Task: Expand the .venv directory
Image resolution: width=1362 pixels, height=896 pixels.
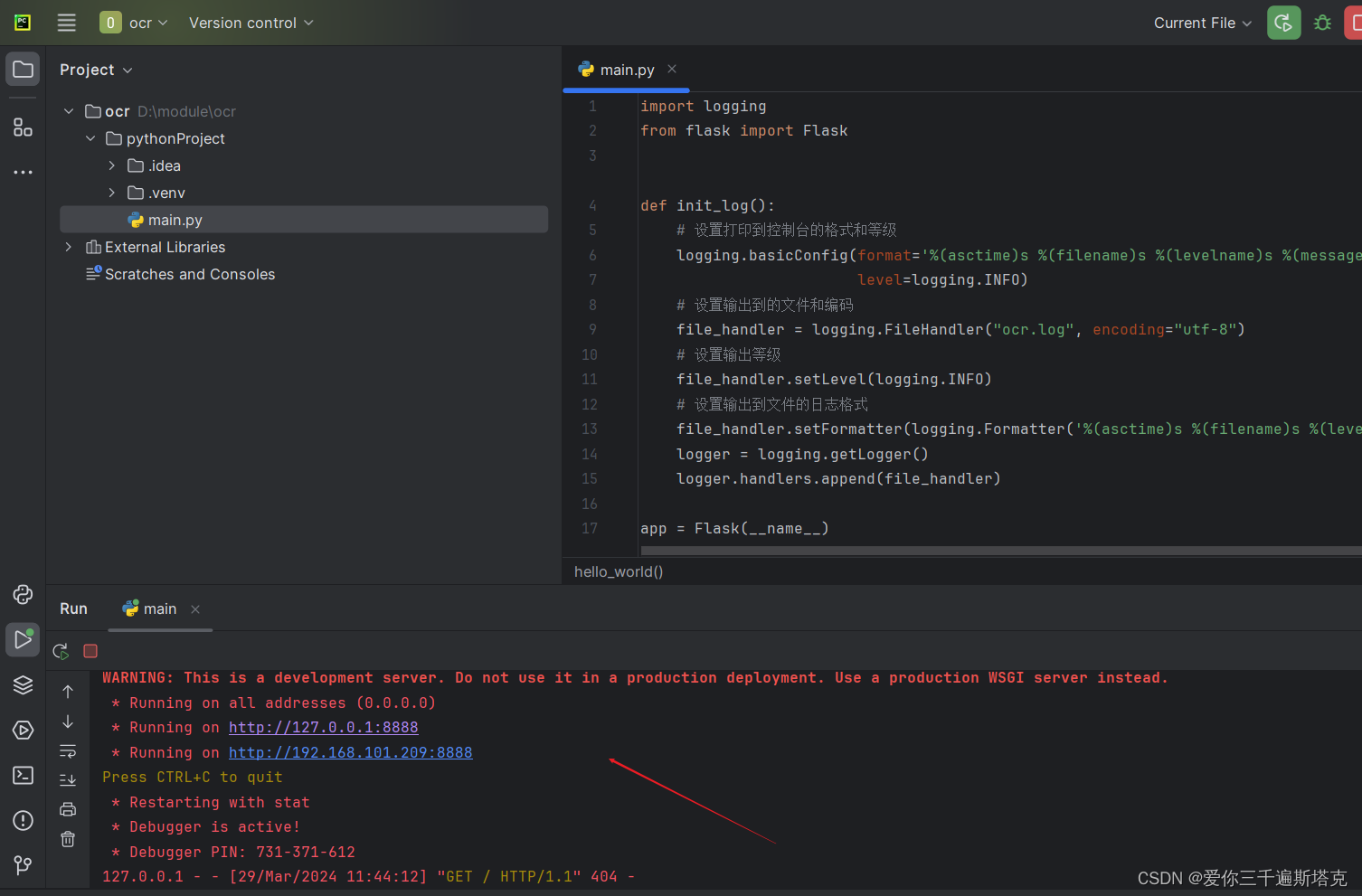Action: point(111,193)
